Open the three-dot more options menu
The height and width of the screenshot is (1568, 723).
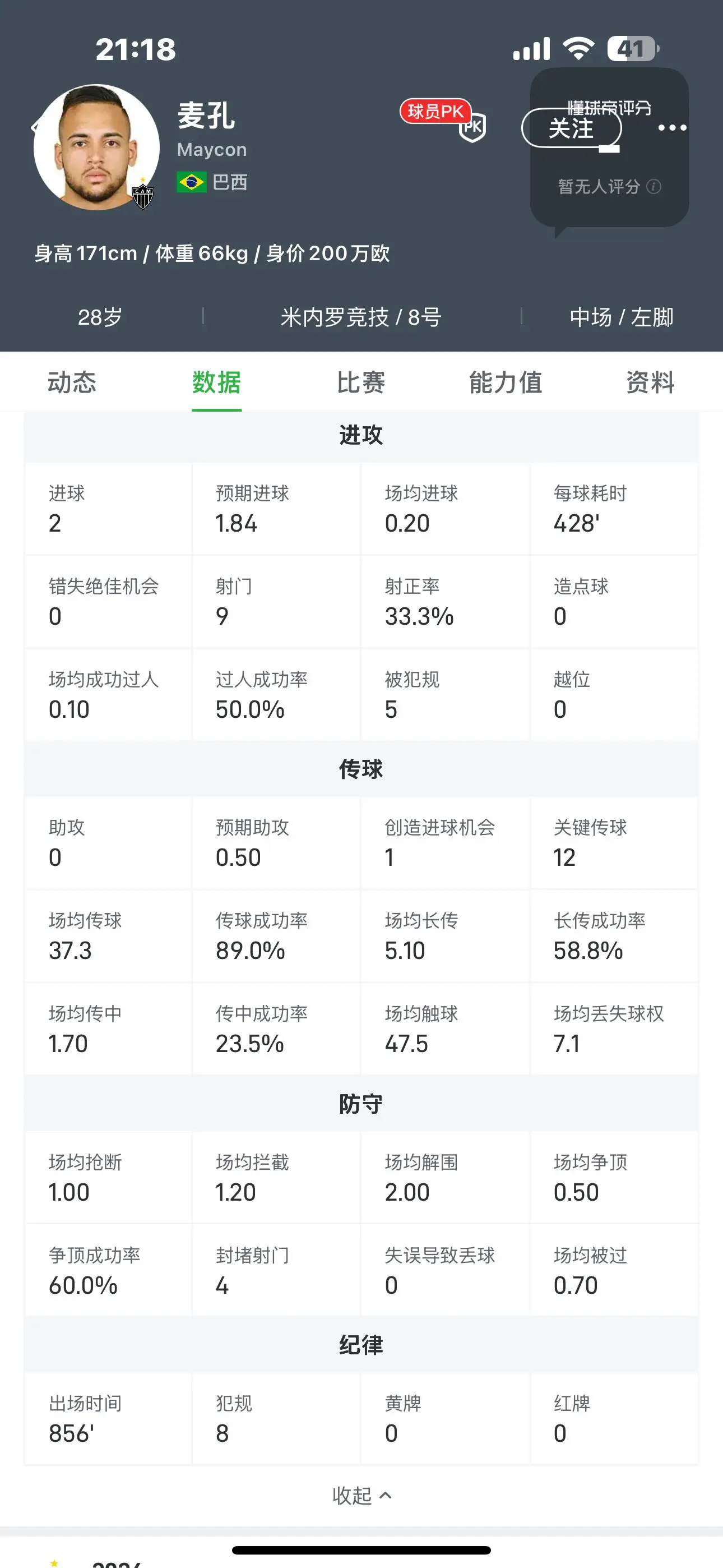672,128
